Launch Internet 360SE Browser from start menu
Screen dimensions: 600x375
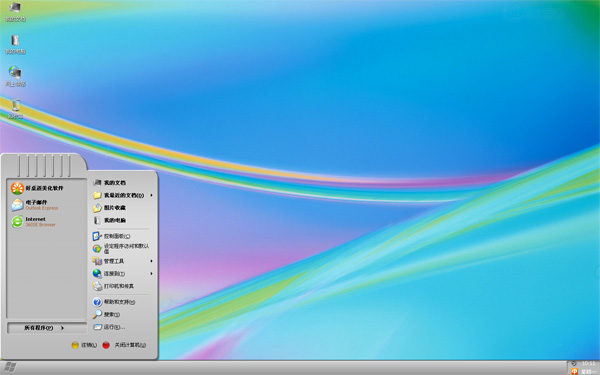click(34, 222)
